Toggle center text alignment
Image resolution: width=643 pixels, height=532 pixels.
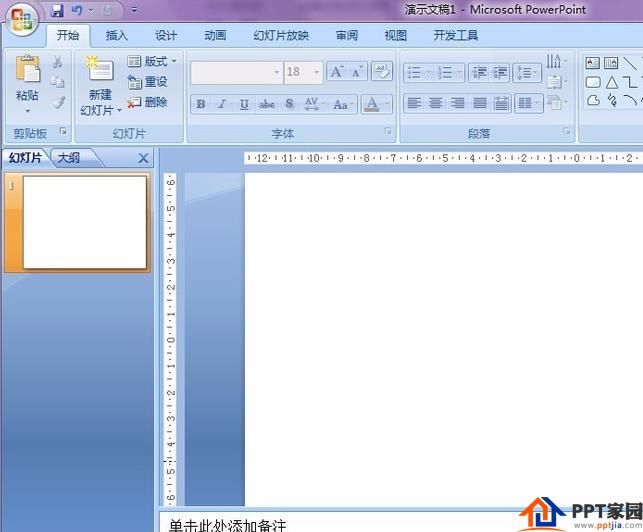coord(435,103)
